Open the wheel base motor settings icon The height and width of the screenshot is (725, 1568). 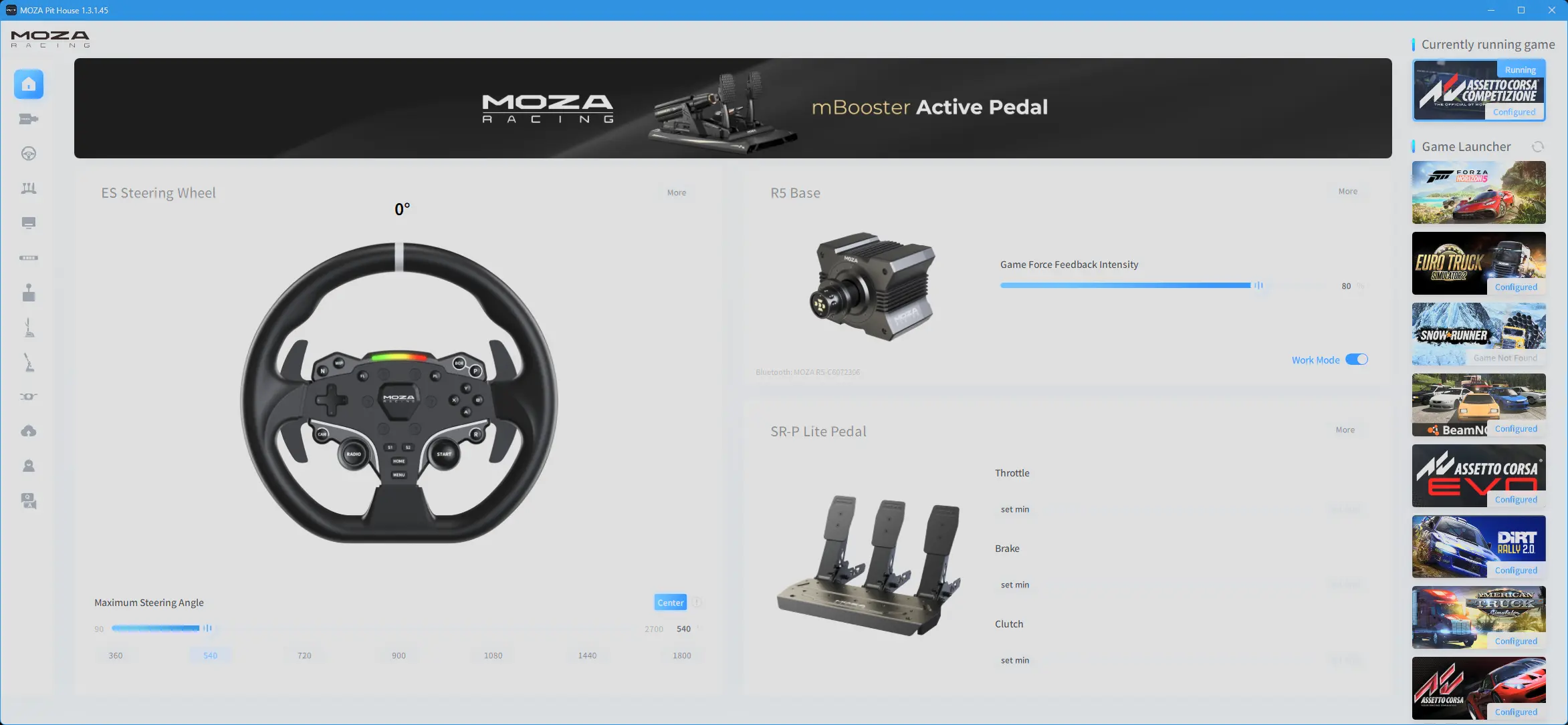click(29, 119)
